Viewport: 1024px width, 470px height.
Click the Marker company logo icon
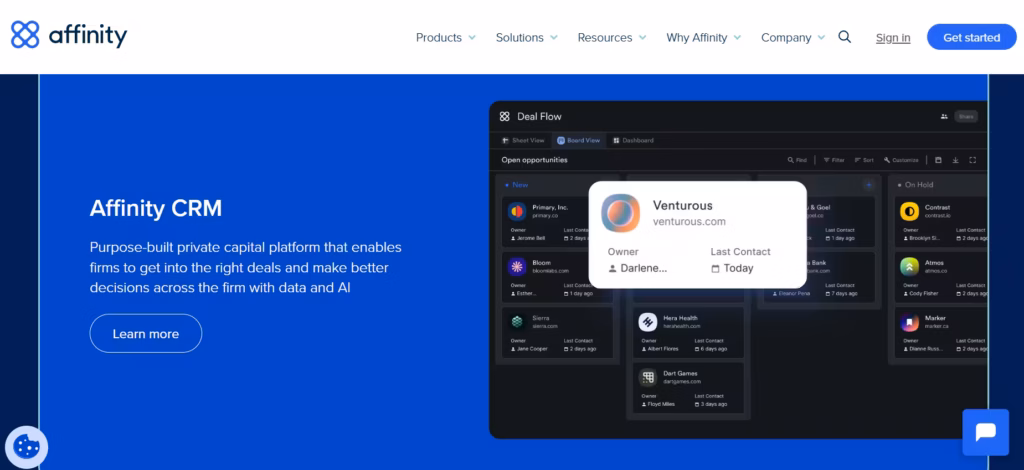coord(910,321)
